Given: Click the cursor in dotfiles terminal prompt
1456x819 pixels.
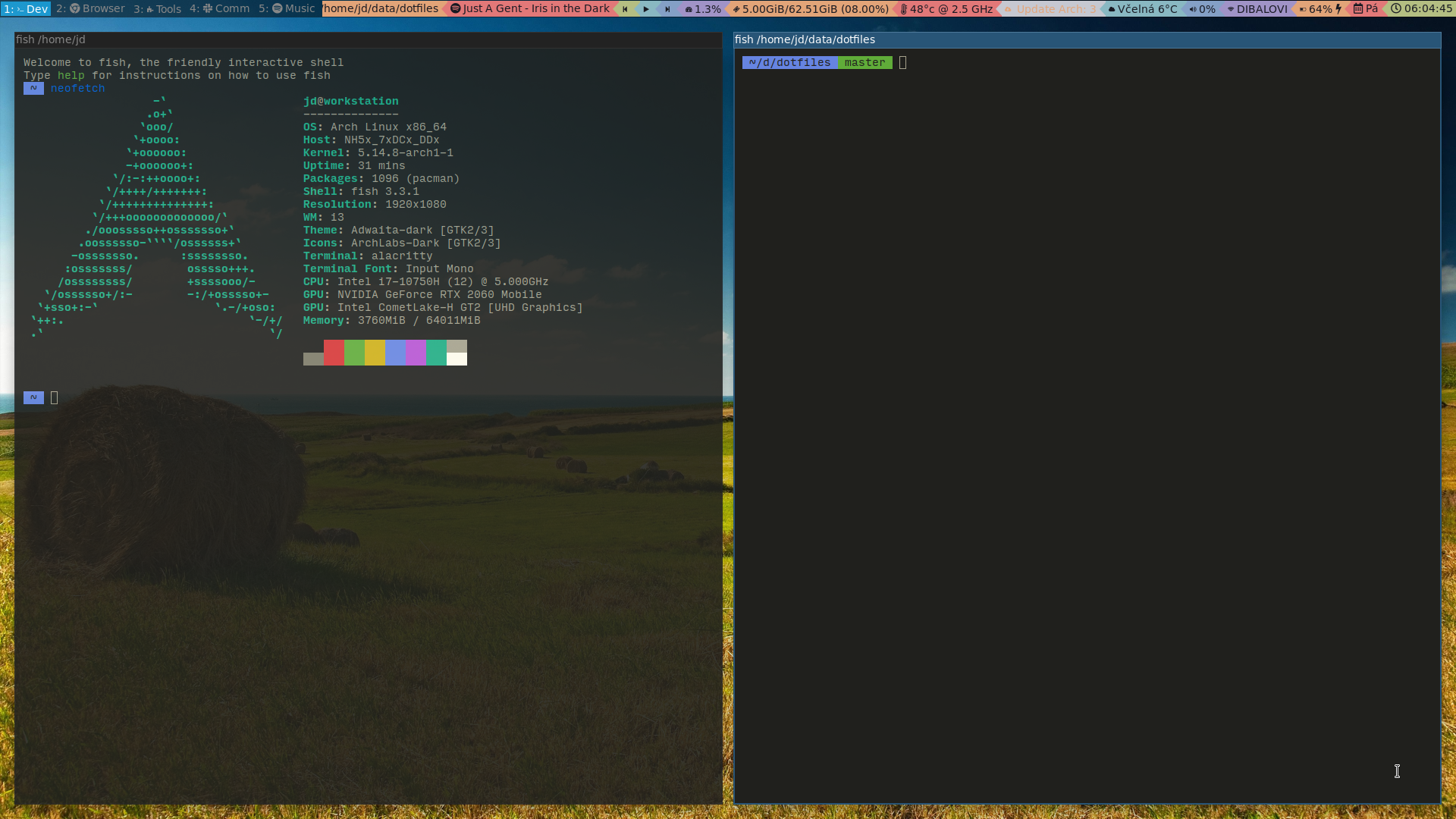Looking at the screenshot, I should pyautogui.click(x=902, y=63).
